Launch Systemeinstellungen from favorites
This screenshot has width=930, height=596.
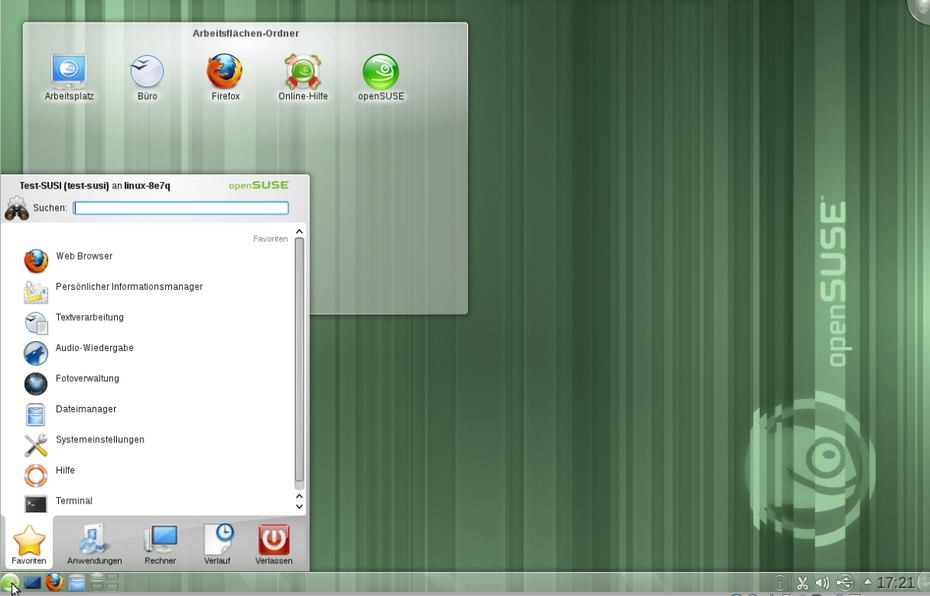pyautogui.click(x=100, y=440)
